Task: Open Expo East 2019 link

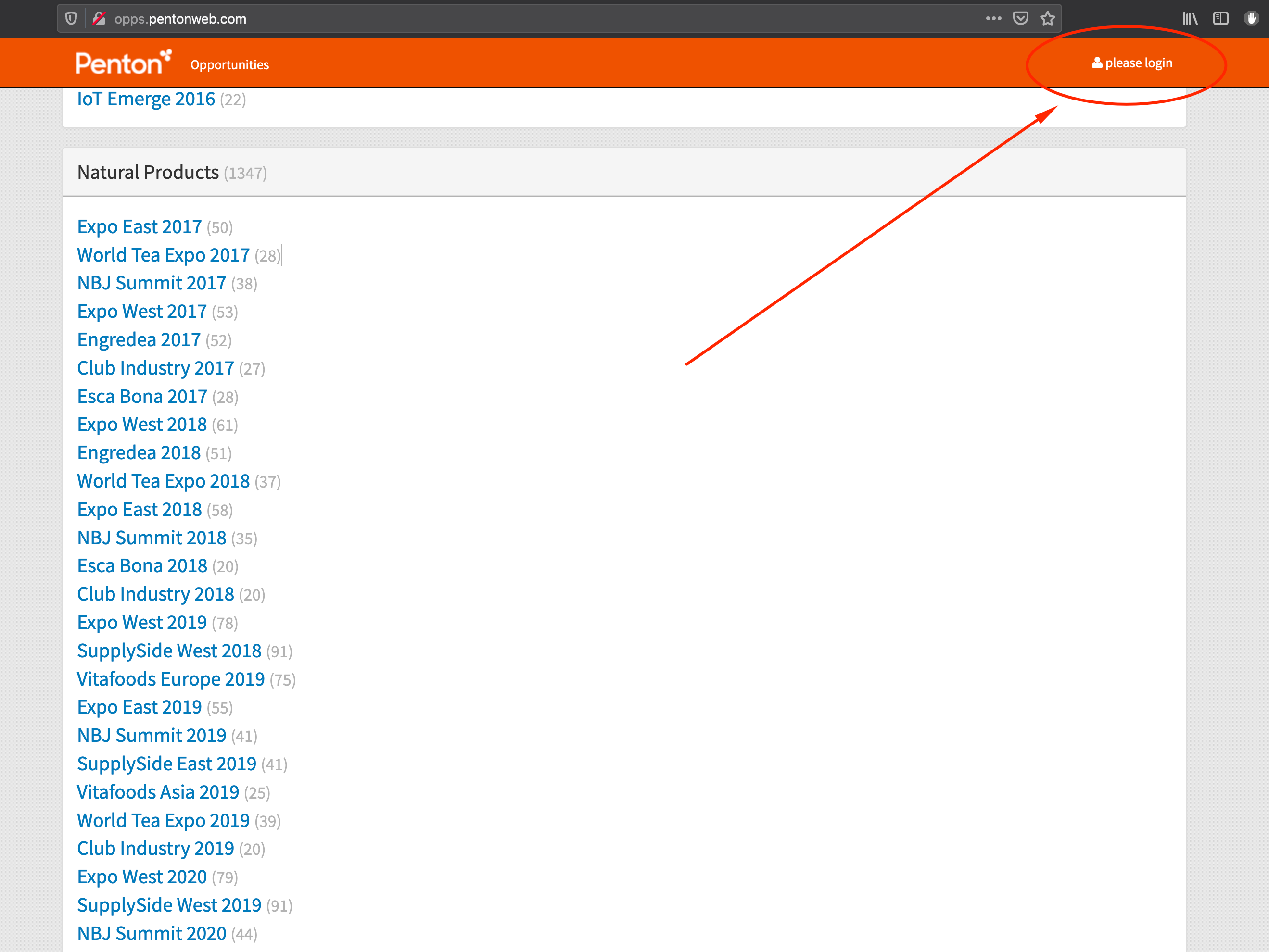Action: pyautogui.click(x=140, y=707)
